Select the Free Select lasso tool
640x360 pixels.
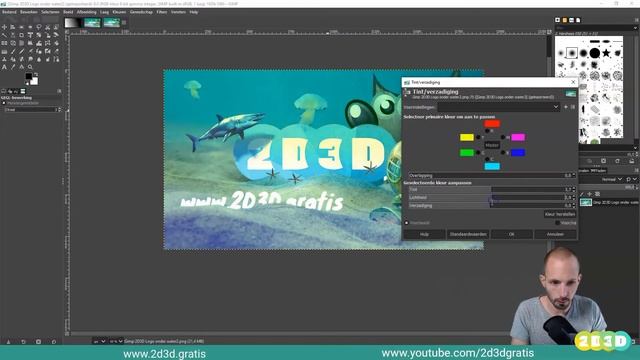click(x=39, y=27)
